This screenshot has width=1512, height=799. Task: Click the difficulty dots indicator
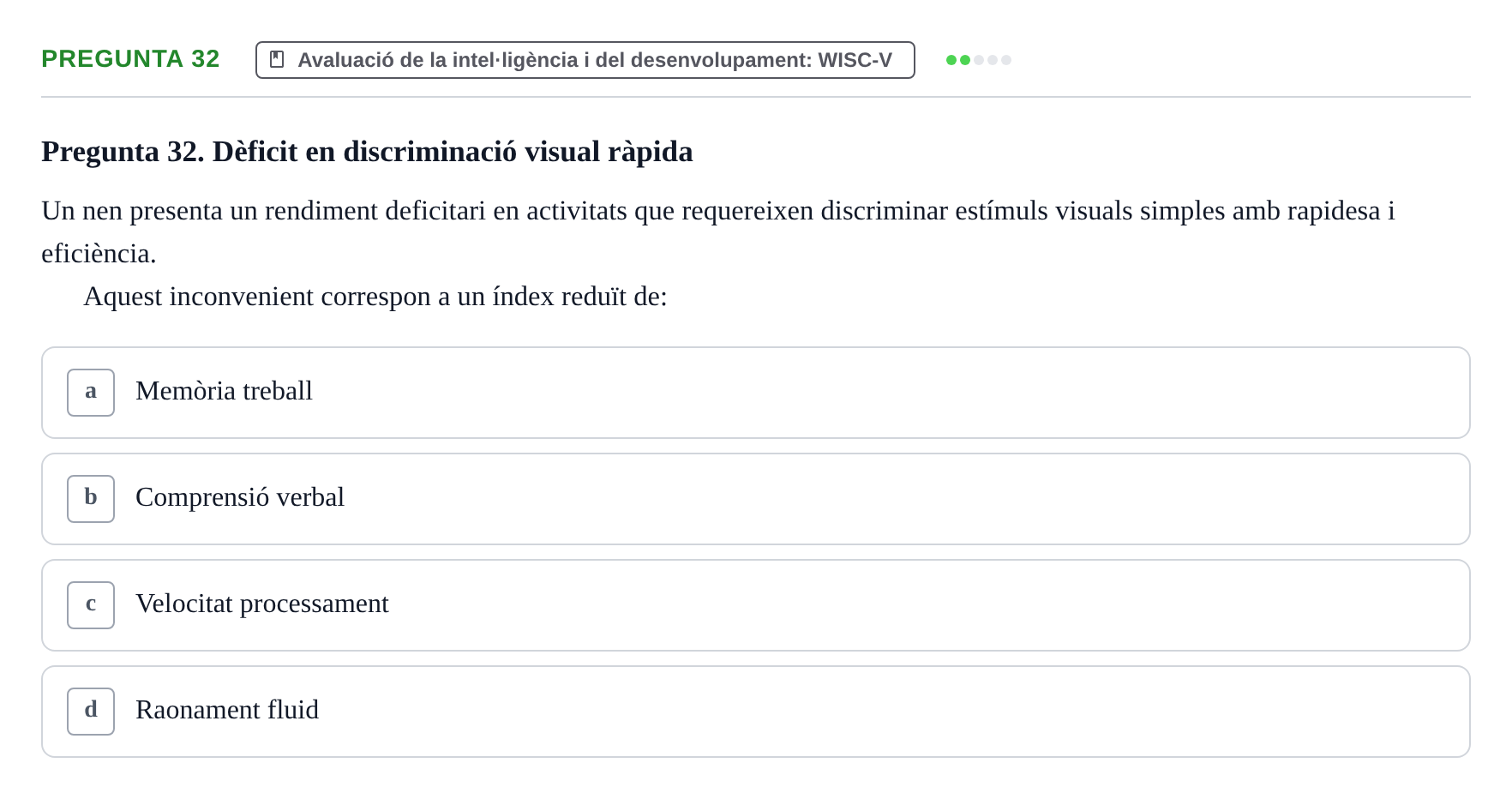coord(979,60)
